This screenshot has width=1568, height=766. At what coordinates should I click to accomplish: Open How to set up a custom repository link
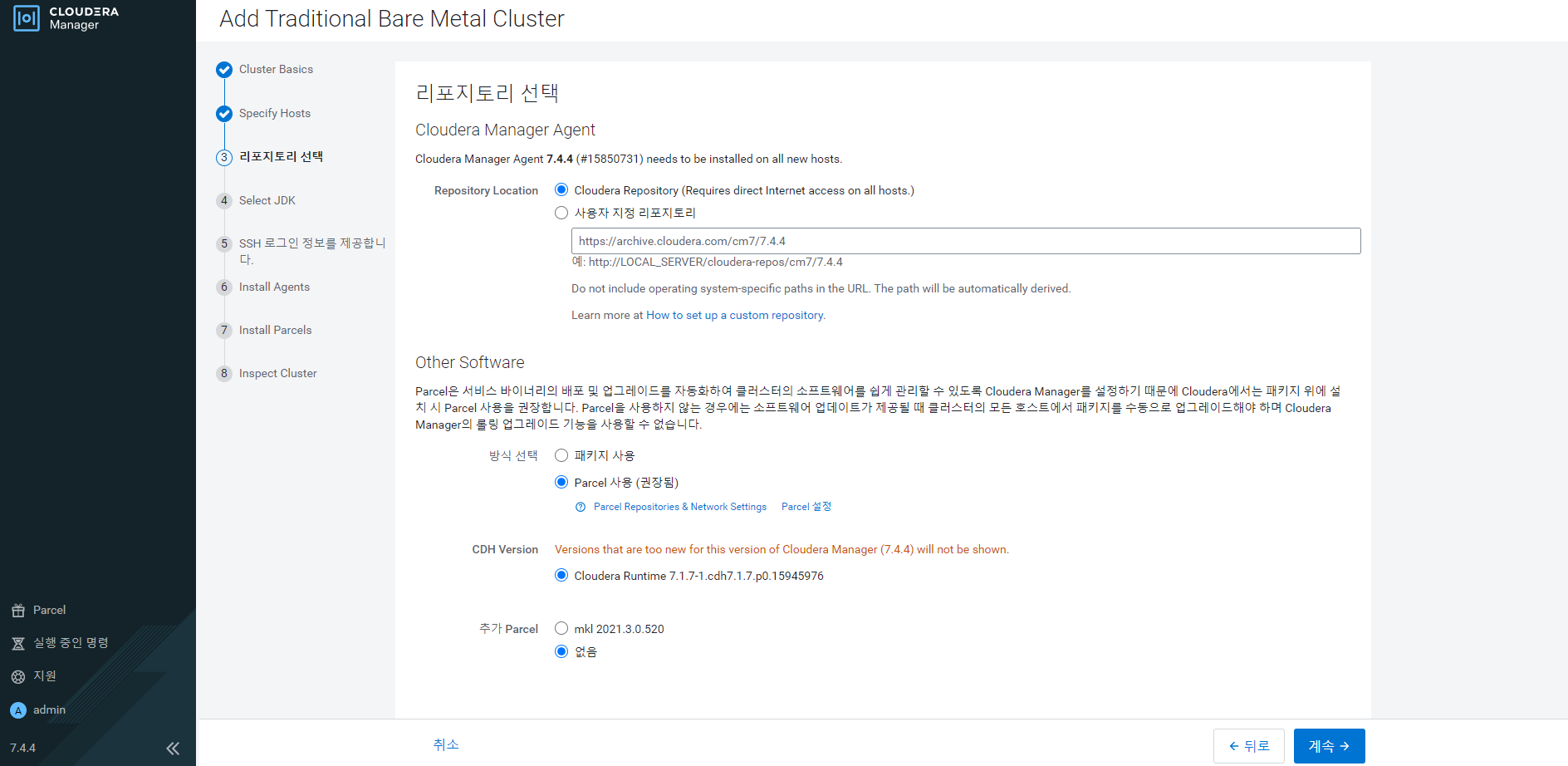coord(735,315)
